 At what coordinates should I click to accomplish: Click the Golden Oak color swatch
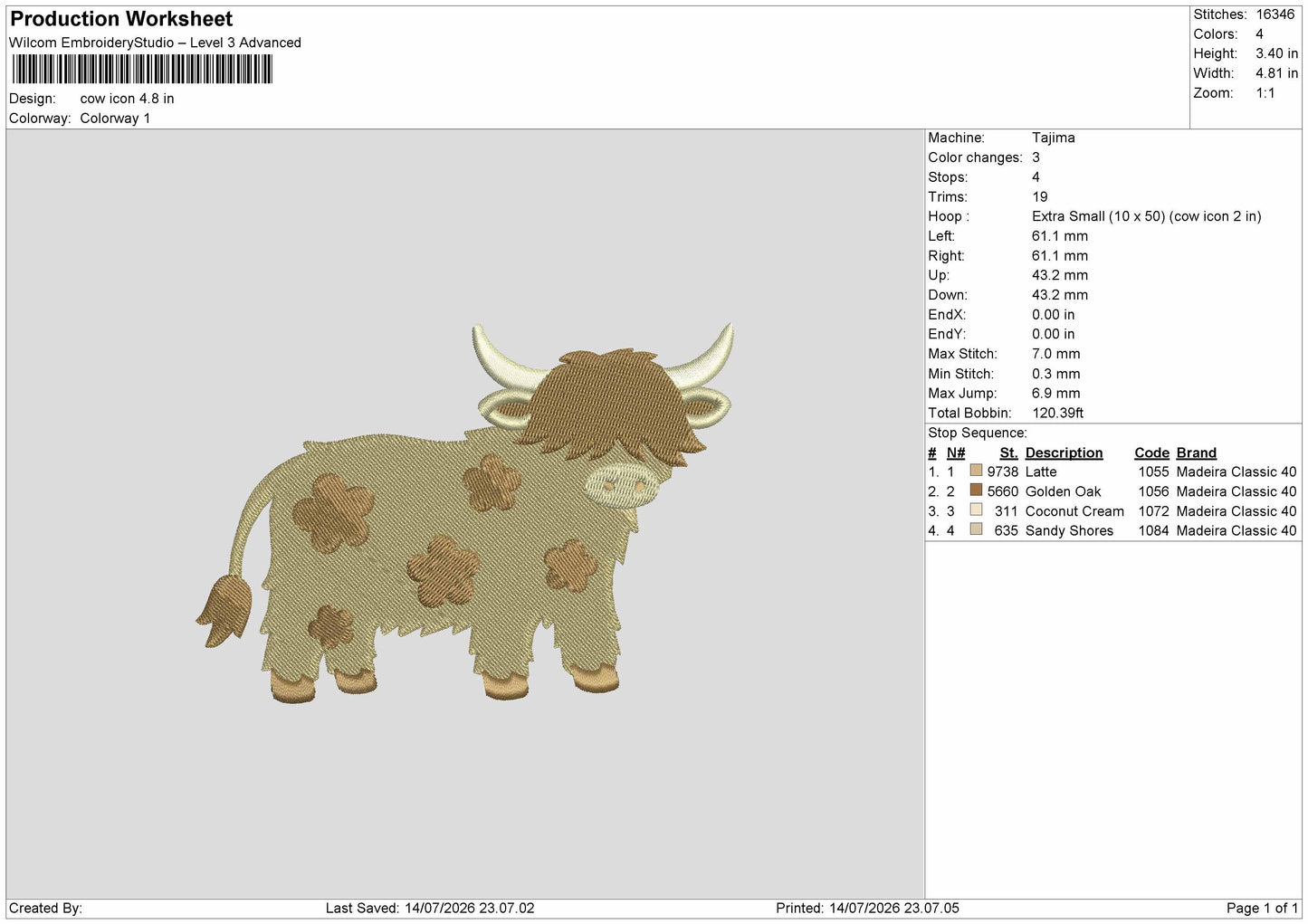point(976,491)
